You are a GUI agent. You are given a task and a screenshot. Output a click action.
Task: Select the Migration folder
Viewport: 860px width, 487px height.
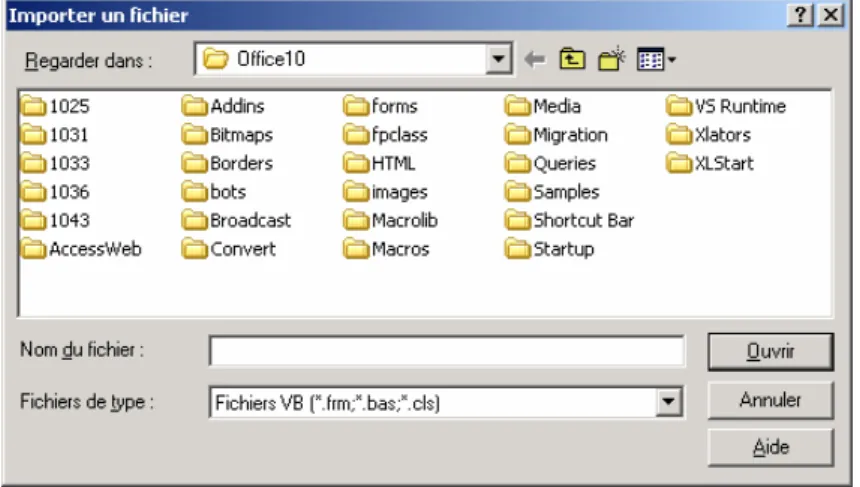pyautogui.click(x=557, y=135)
